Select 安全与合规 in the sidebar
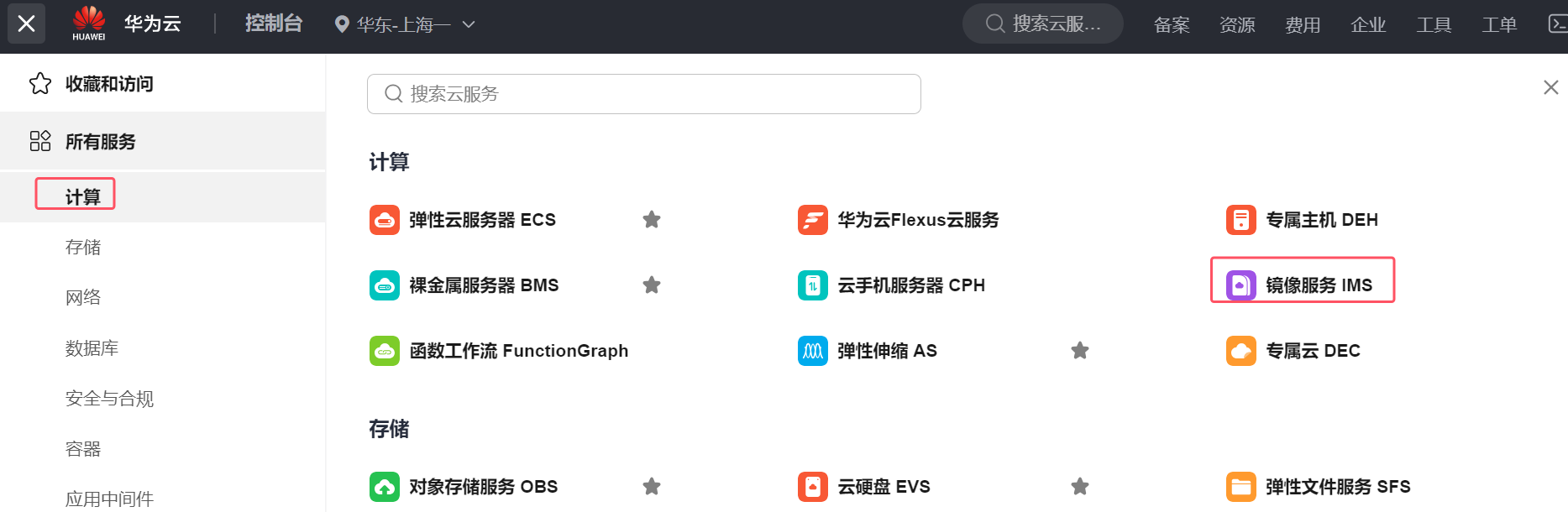Viewport: 1568px width, 512px height. 109,398
